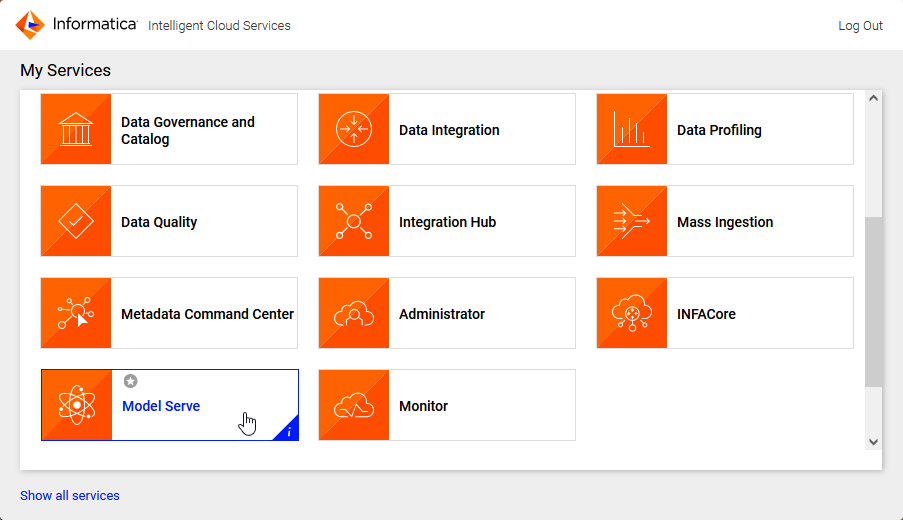Click the Monitor cloud pulse icon
903x520 pixels.
pos(354,405)
